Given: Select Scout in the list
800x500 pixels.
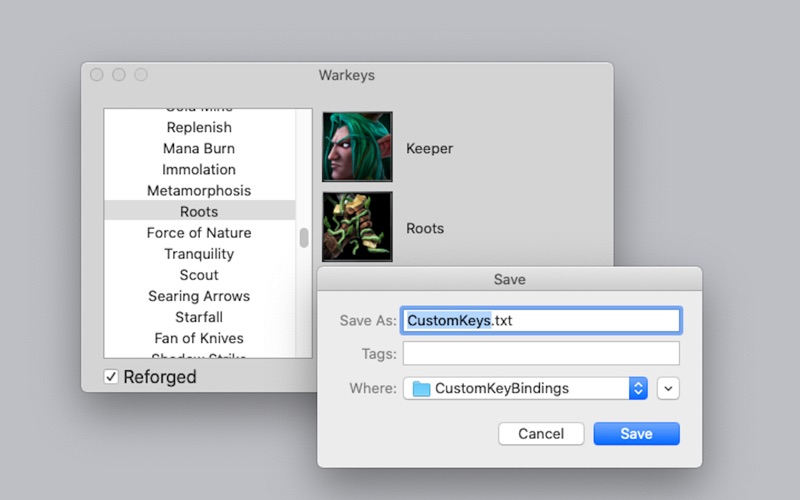Looking at the screenshot, I should coord(199,274).
